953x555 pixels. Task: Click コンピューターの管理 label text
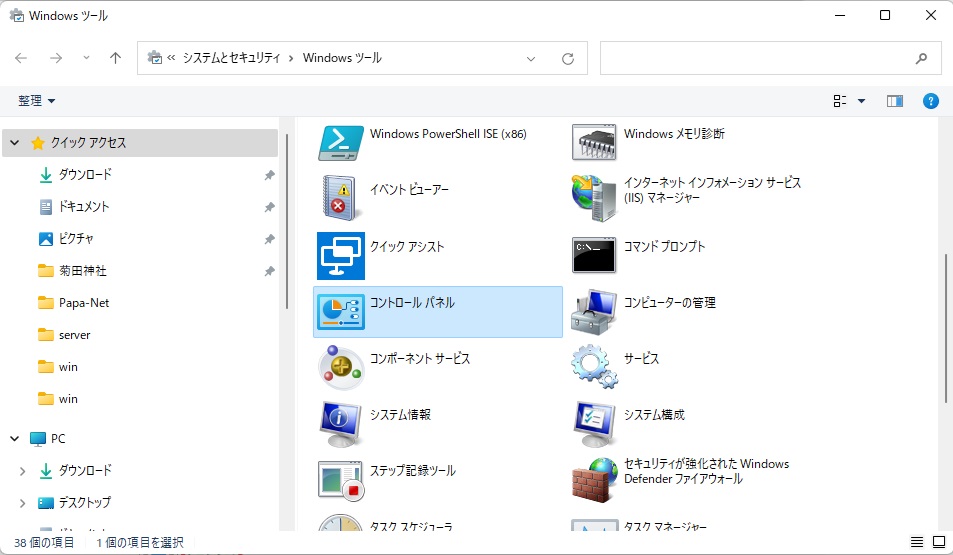(x=670, y=303)
